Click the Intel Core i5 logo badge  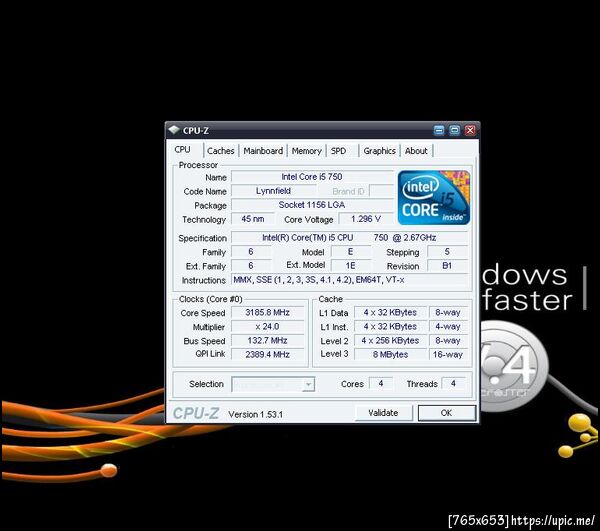[434, 197]
